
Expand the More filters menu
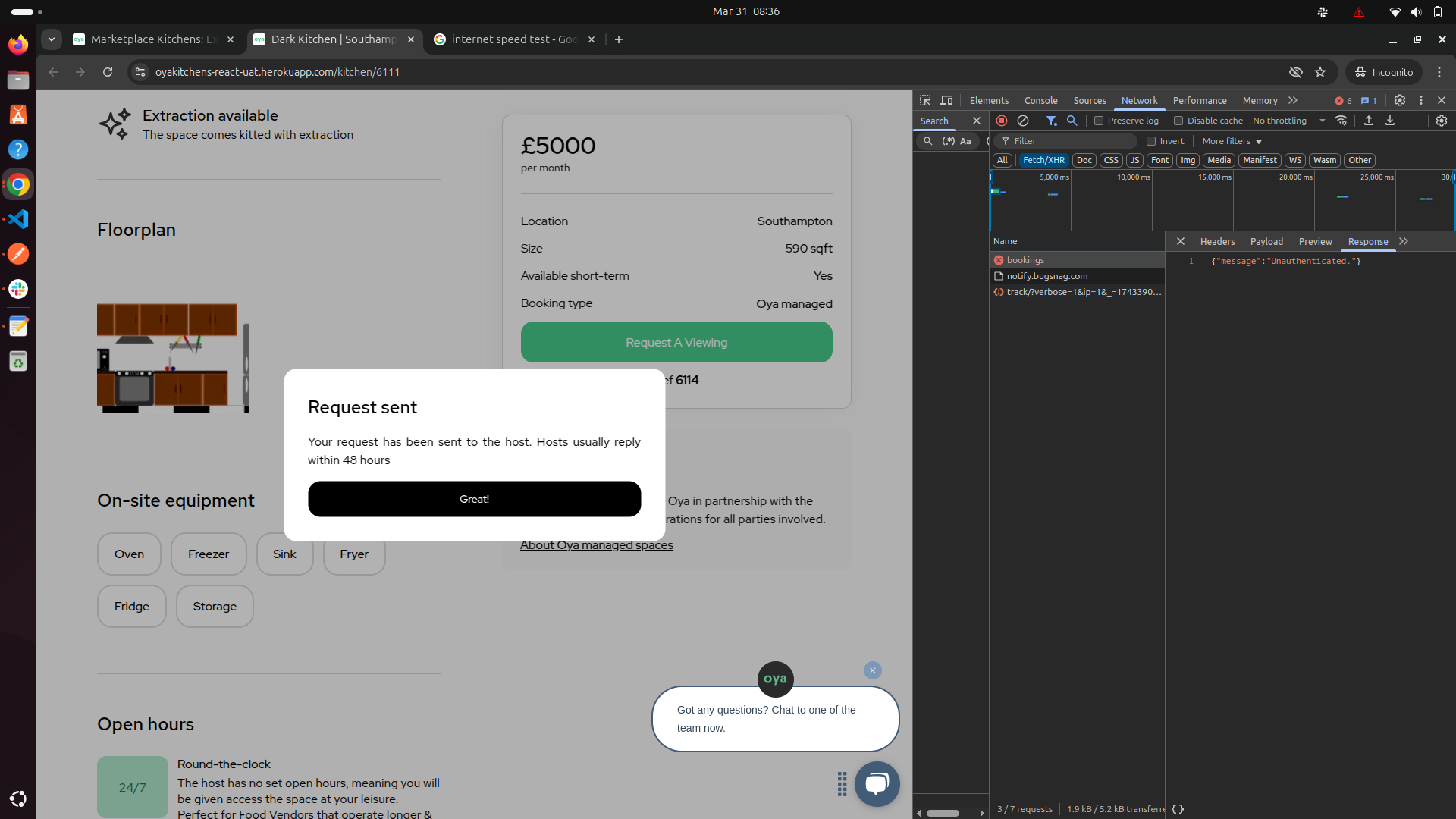[1232, 141]
